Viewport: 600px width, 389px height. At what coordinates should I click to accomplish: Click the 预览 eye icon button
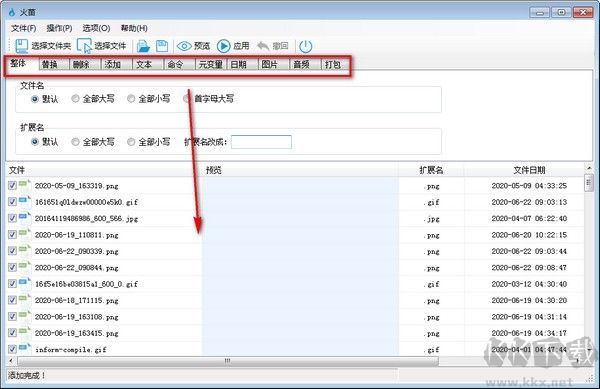point(193,46)
